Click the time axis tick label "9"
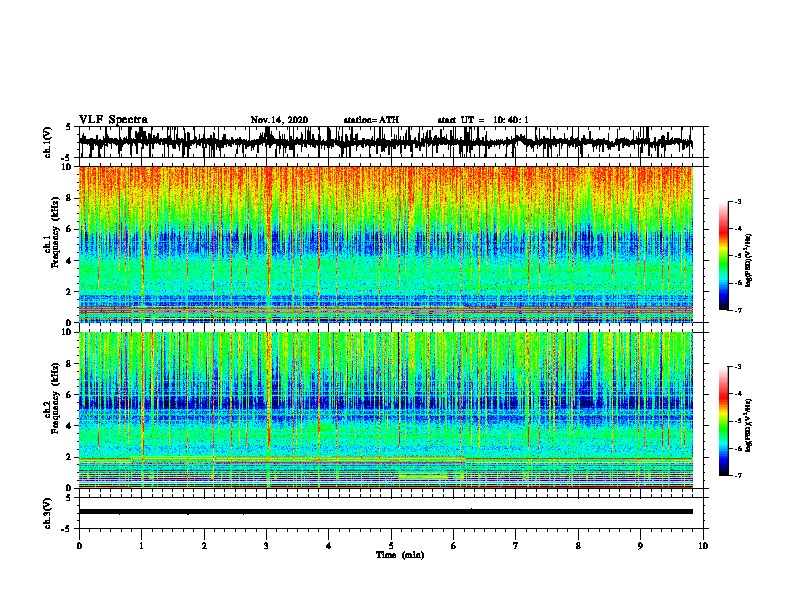The width and height of the screenshot is (792, 612). pos(640,546)
